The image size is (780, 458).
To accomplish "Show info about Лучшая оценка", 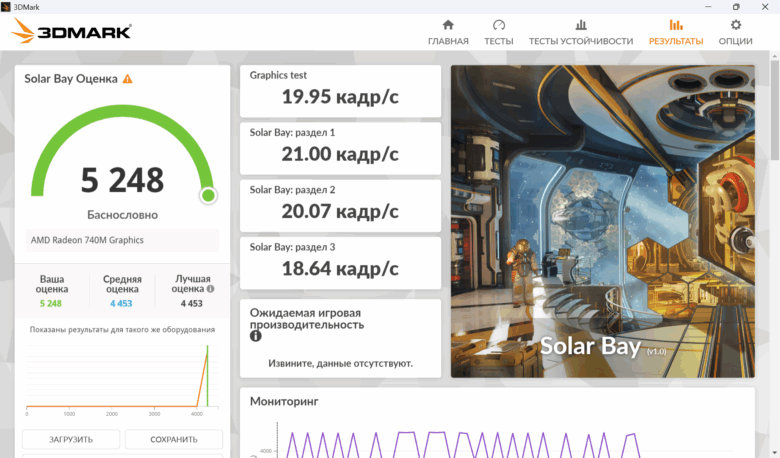I will click(x=210, y=289).
